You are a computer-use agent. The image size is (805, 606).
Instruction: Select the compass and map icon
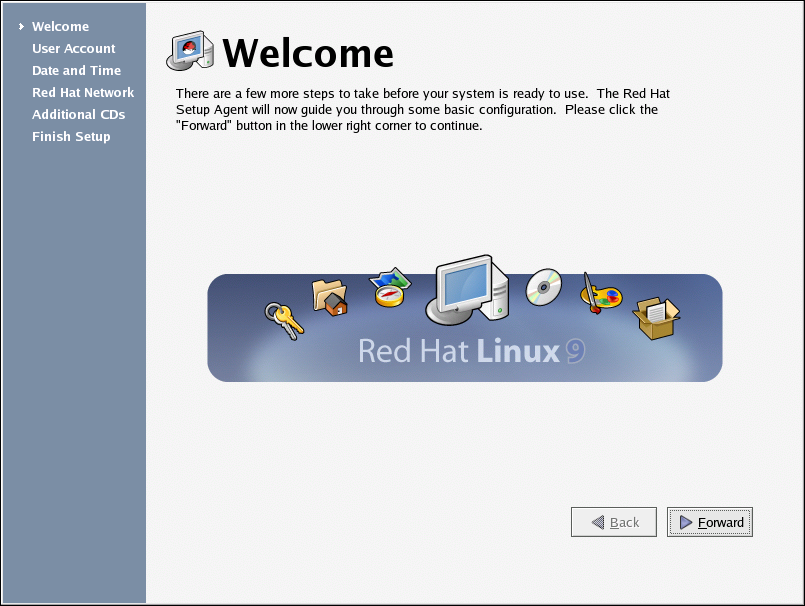[390, 288]
